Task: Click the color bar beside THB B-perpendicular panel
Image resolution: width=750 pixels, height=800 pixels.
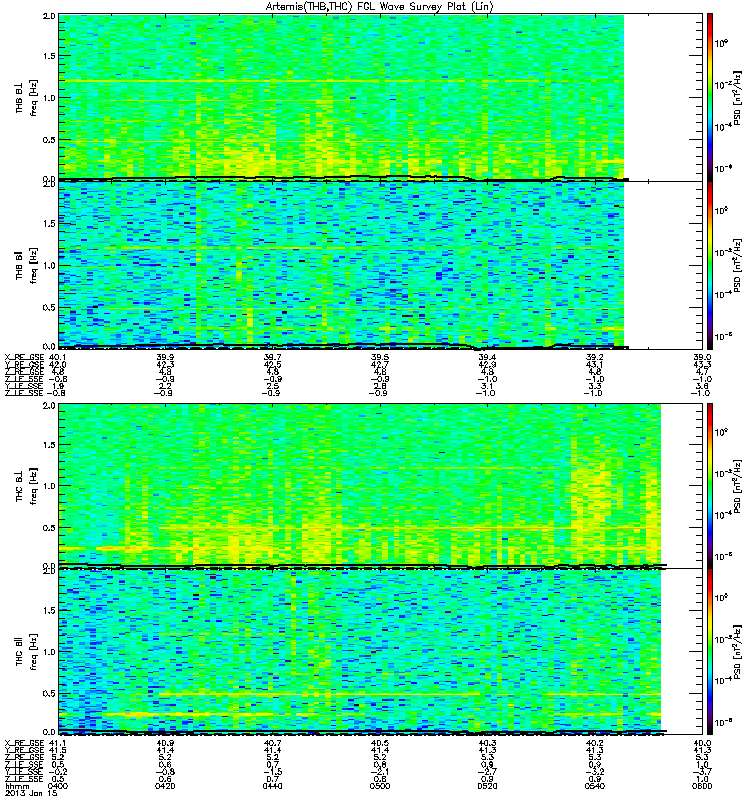Action: point(710,97)
